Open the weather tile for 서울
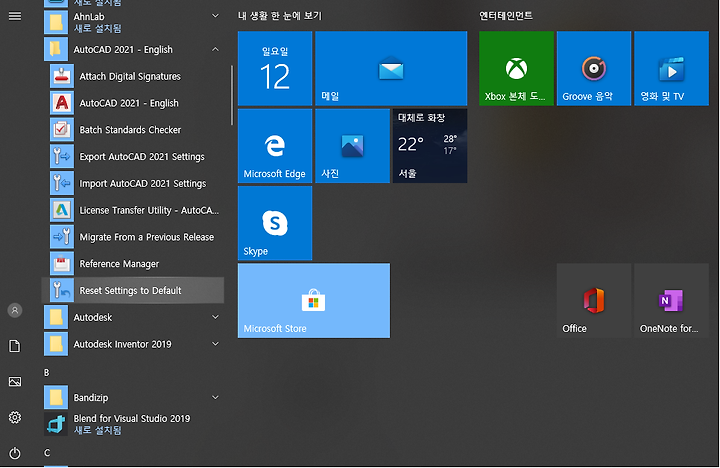 point(430,146)
